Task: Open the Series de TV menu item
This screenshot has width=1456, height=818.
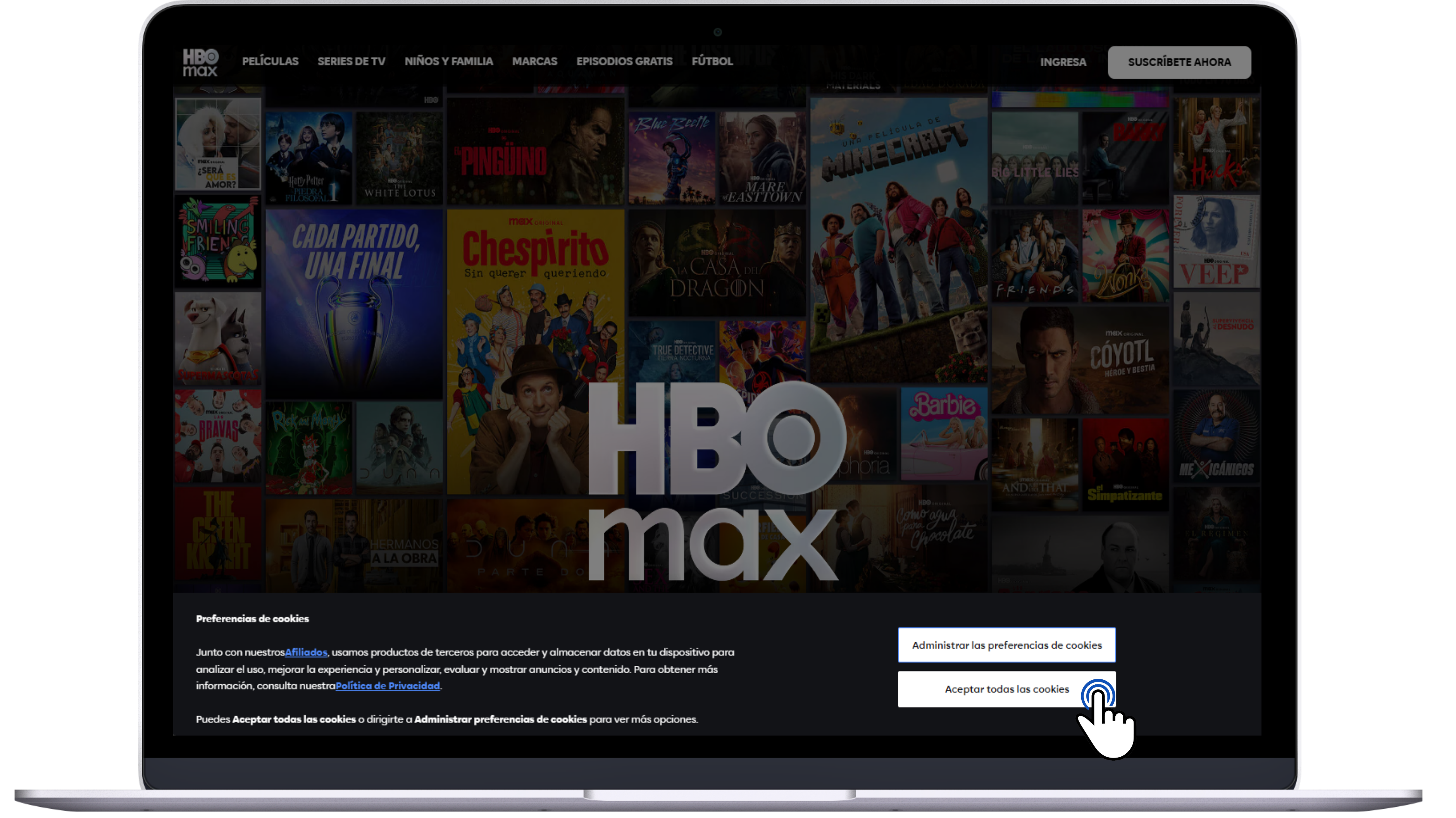Action: pyautogui.click(x=351, y=62)
